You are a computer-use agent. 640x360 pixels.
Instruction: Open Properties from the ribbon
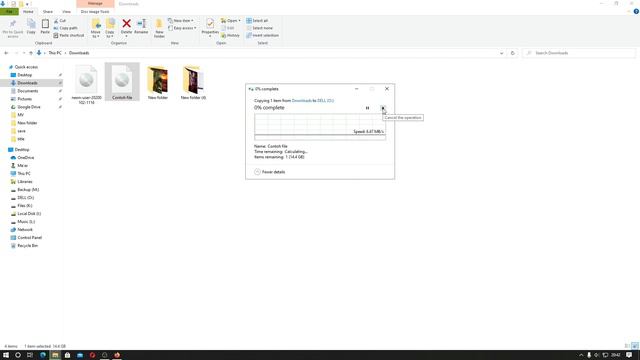point(210,27)
